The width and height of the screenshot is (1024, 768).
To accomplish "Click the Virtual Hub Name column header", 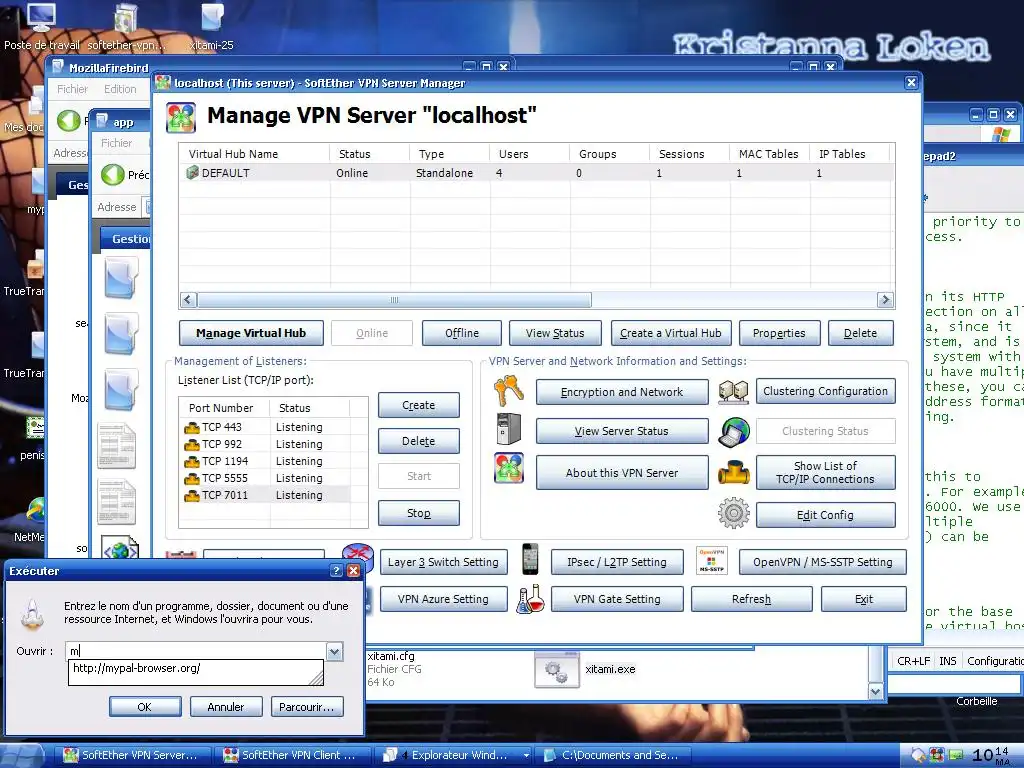I will (x=255, y=154).
